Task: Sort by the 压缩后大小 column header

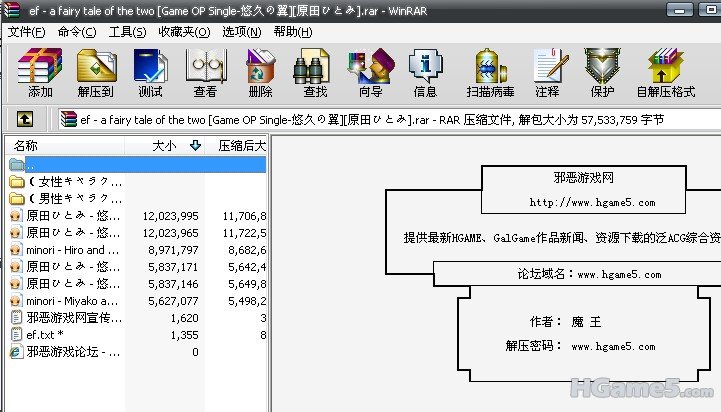Action: click(x=236, y=146)
